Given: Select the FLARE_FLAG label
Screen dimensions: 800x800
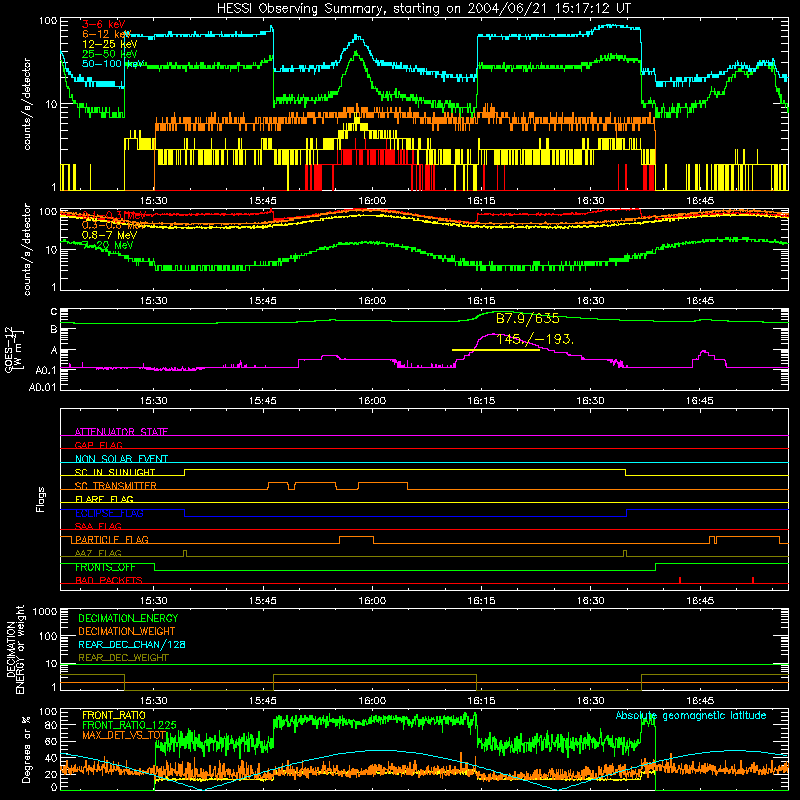Looking at the screenshot, I should pos(104,499).
